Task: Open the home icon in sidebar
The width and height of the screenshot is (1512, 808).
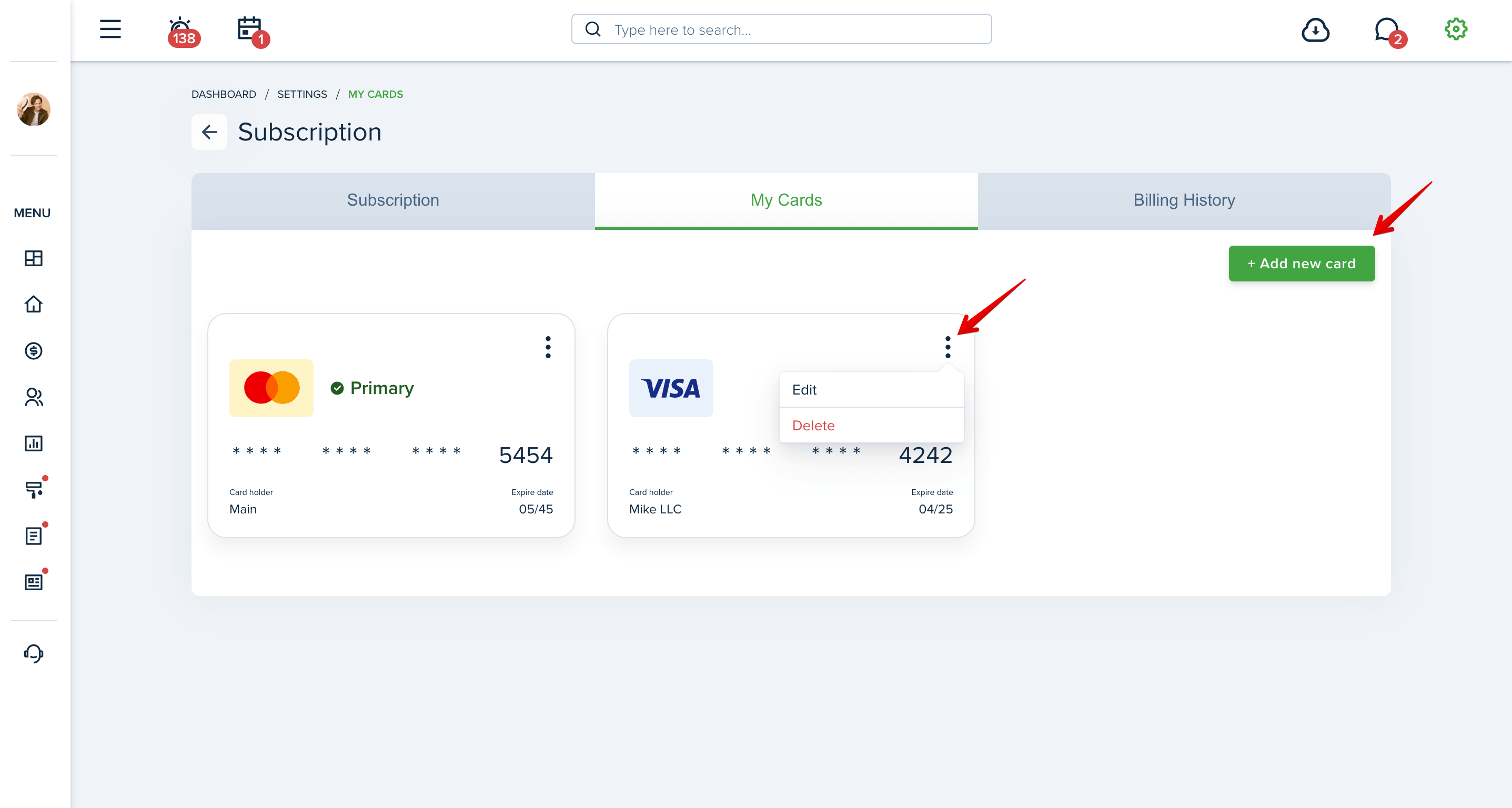Action: (34, 304)
